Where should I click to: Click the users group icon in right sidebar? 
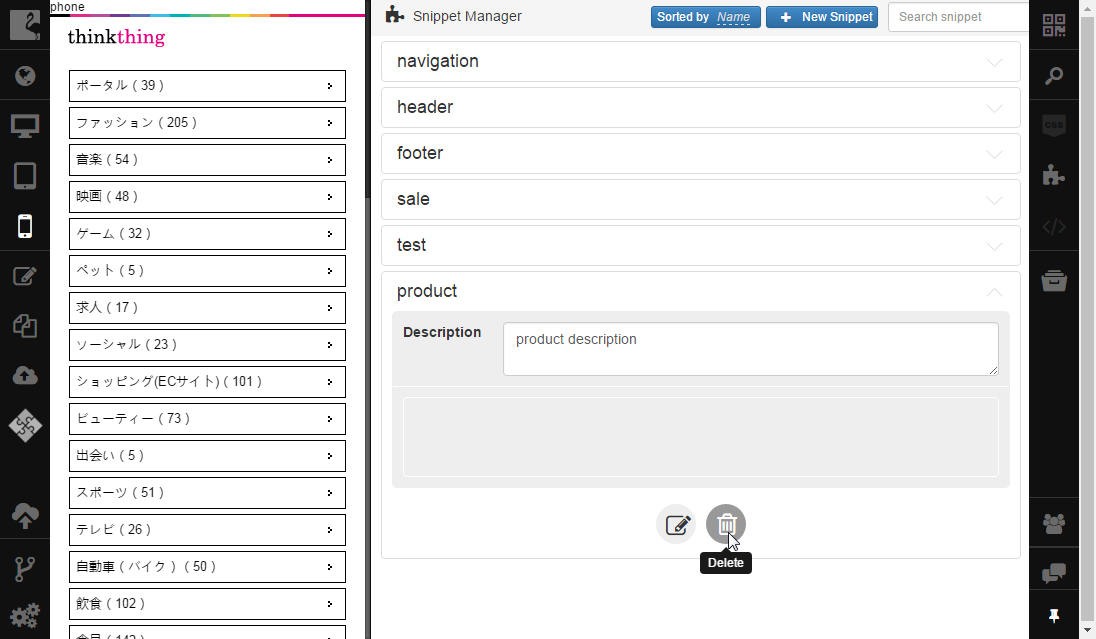point(1053,523)
